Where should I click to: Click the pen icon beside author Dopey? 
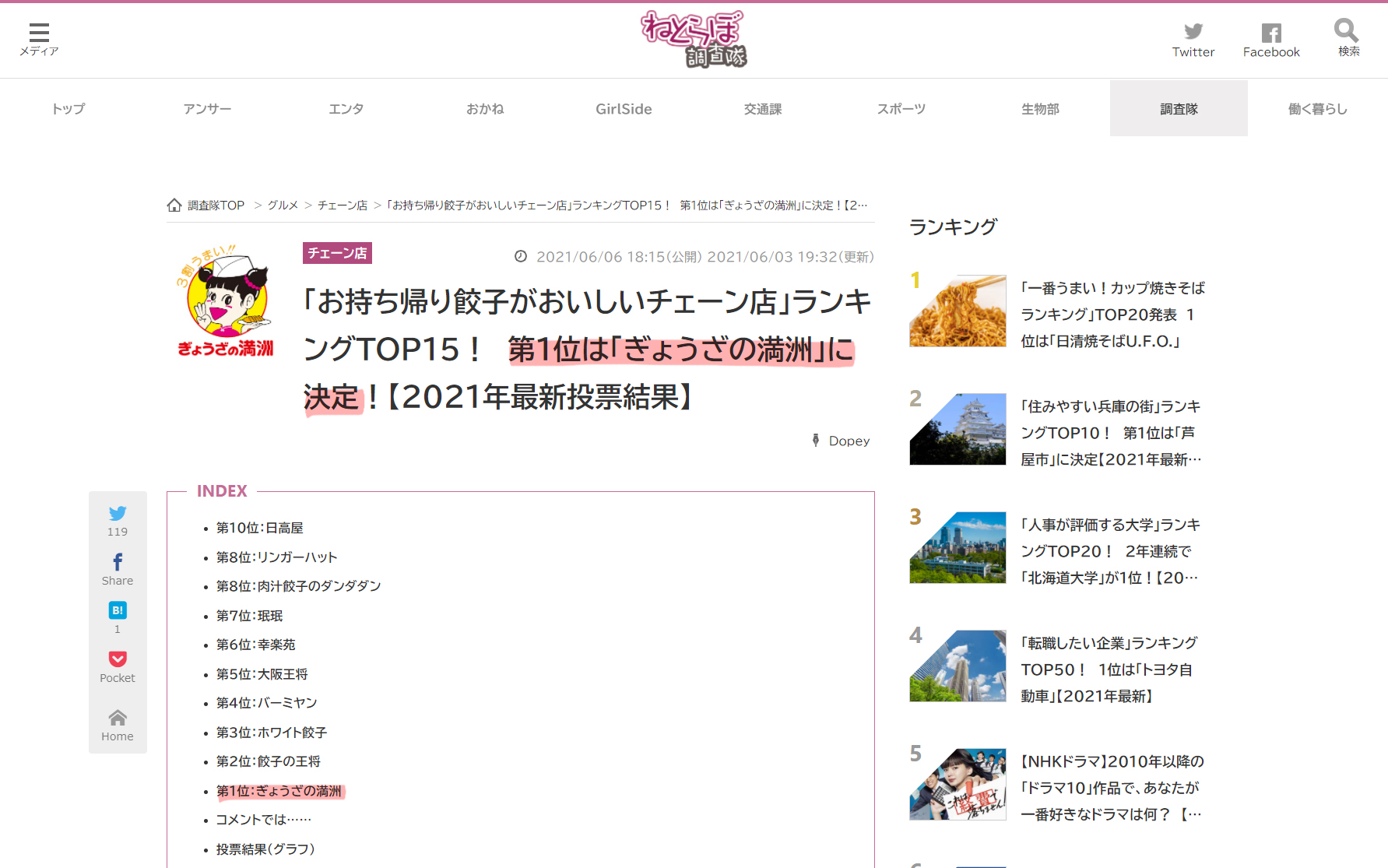click(x=816, y=441)
